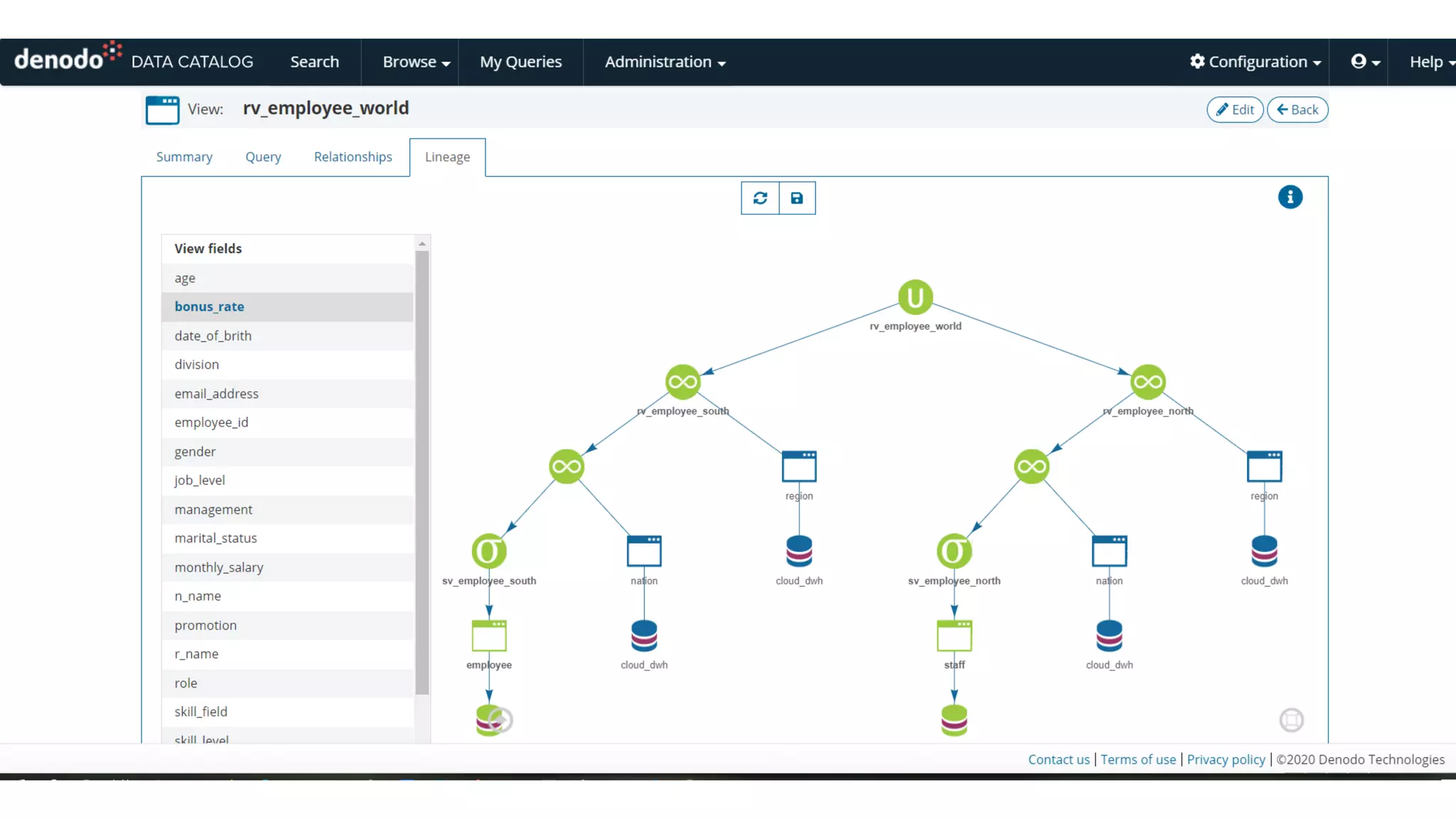Screen dimensions: 1456x819
Task: Select the rv_employee_north join node
Action: click(1147, 382)
